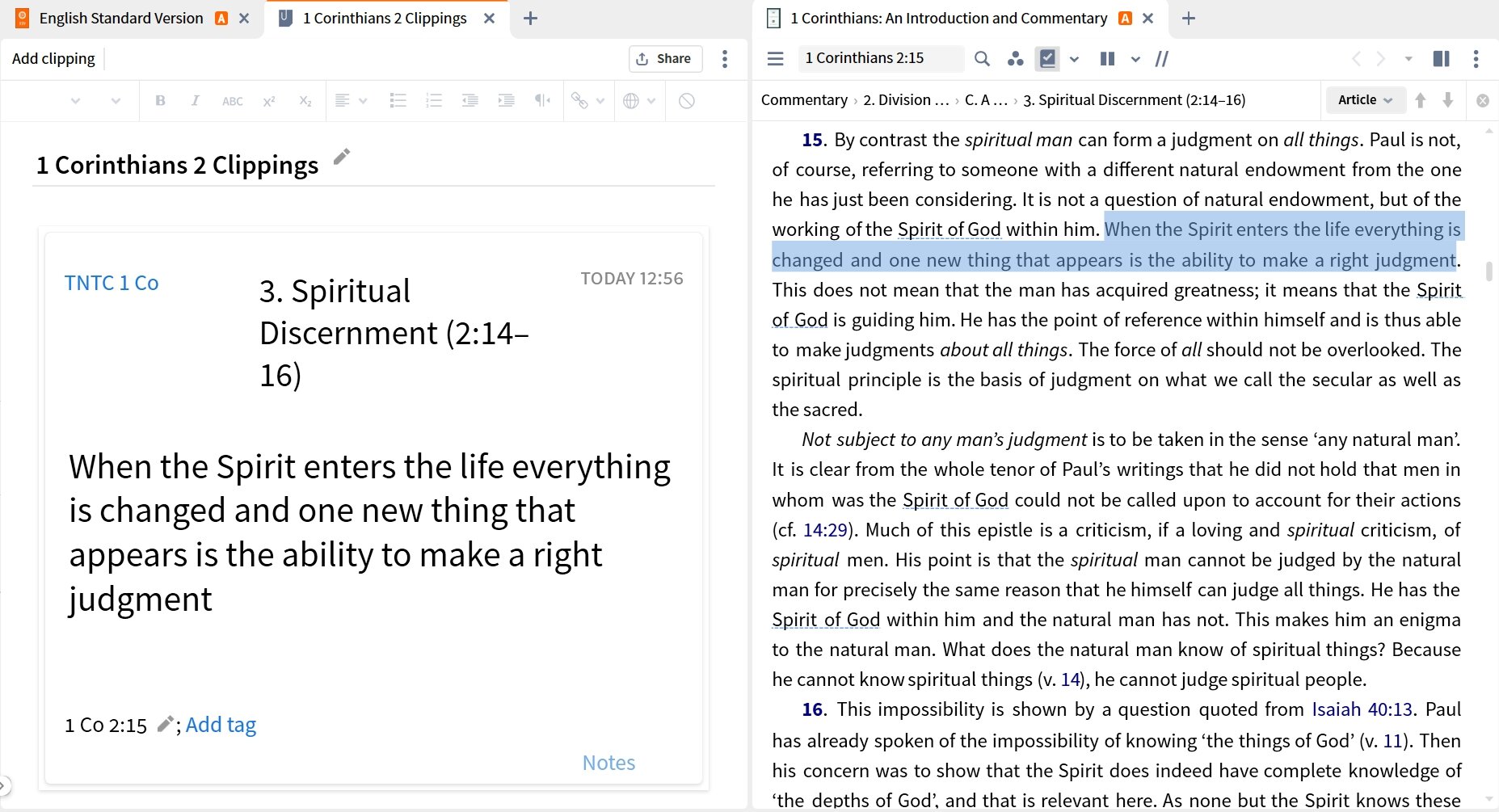Screen dimensions: 1499x812
Task: Add new tab in right panel
Action: 1188,18
